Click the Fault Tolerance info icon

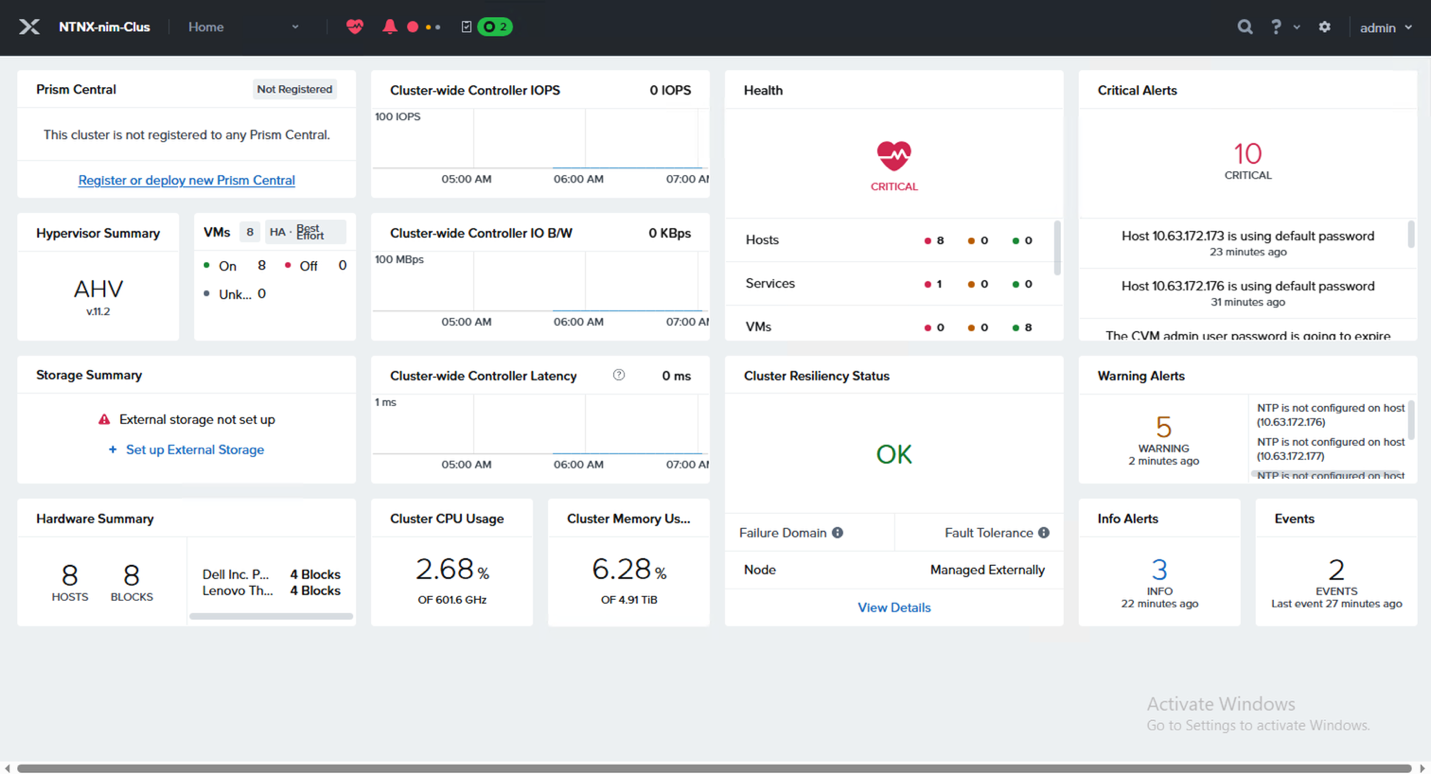tap(1044, 533)
